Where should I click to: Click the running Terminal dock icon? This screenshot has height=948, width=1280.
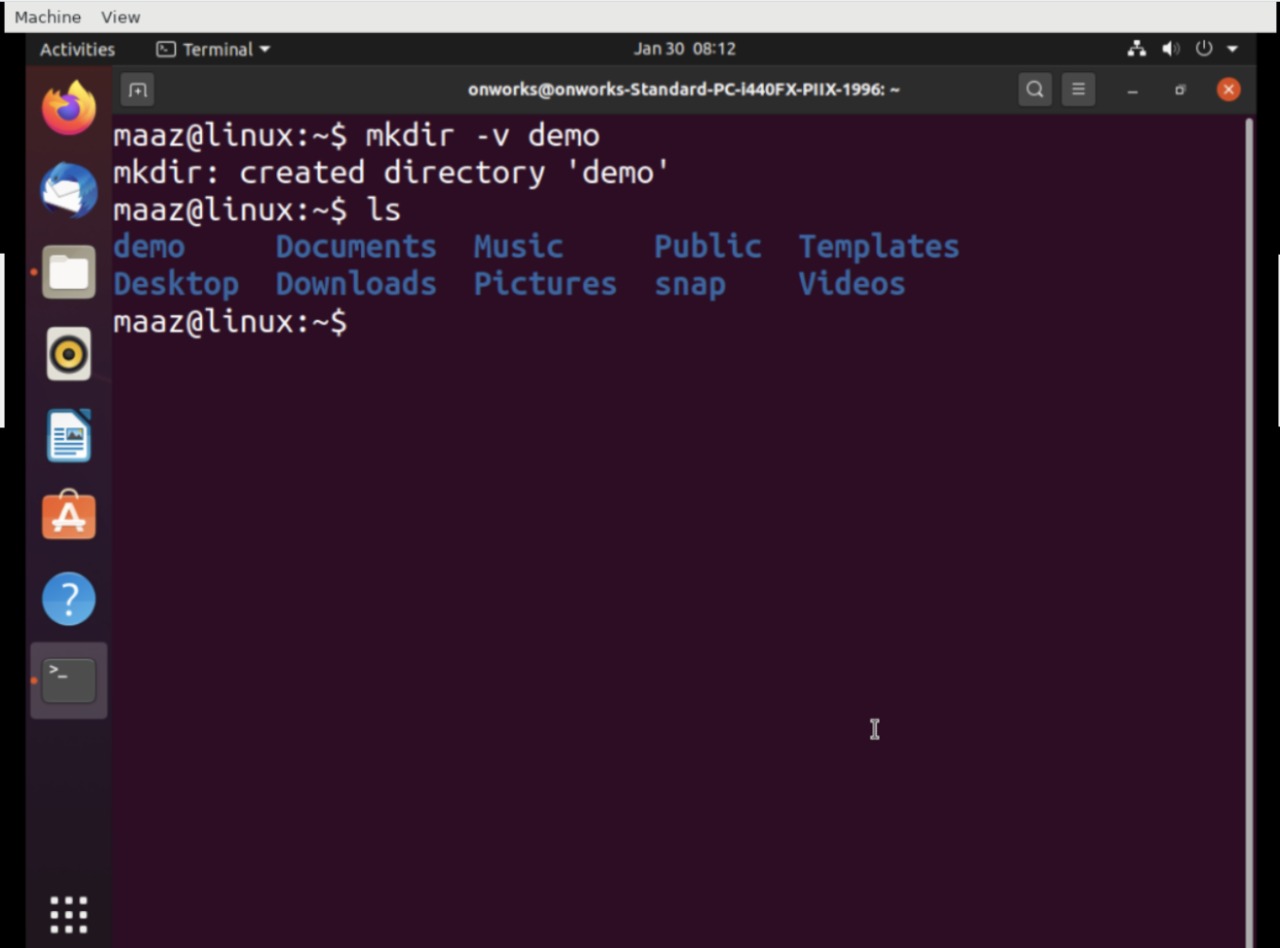[x=68, y=680]
